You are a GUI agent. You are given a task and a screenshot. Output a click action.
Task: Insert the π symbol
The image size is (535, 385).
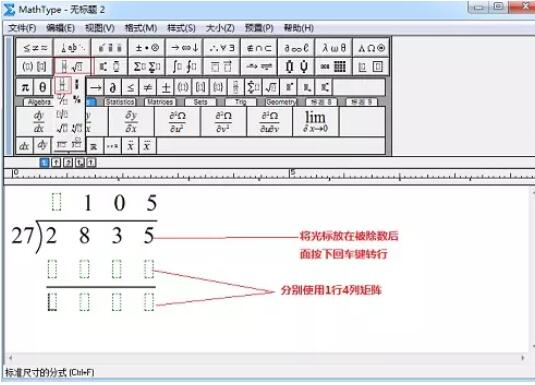pos(25,87)
